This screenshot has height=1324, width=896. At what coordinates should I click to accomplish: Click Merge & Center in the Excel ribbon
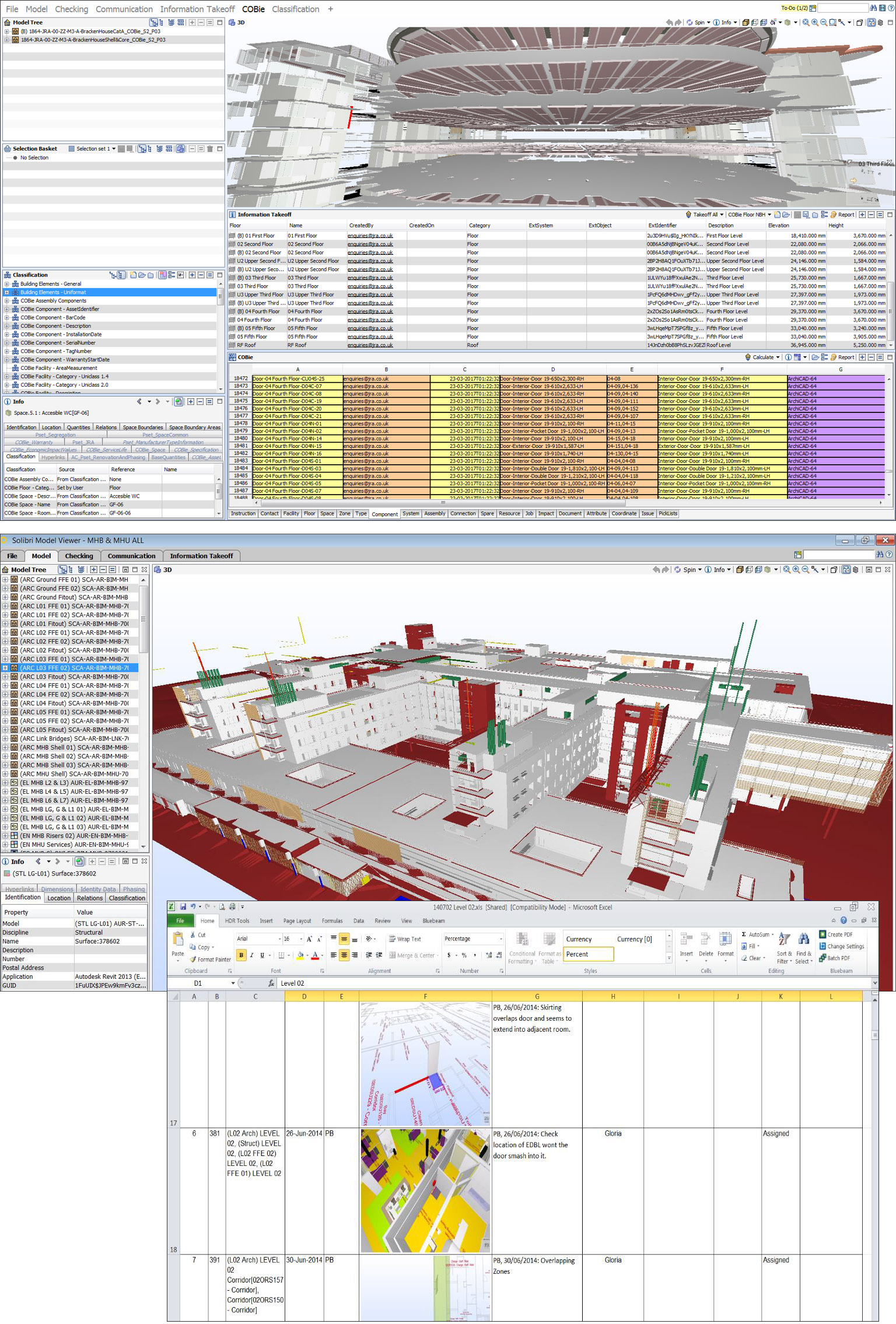[413, 955]
